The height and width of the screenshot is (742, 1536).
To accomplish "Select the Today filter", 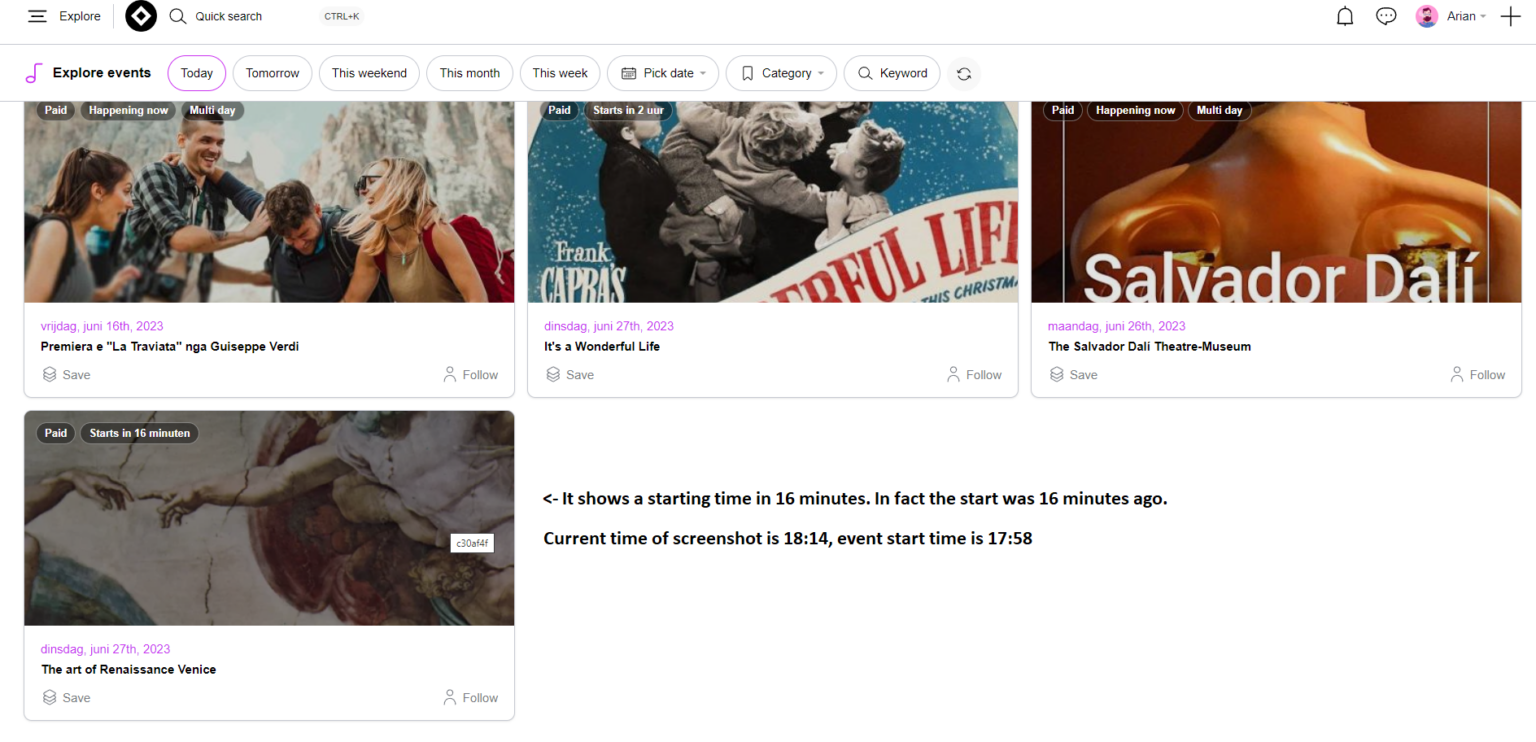I will (x=197, y=73).
